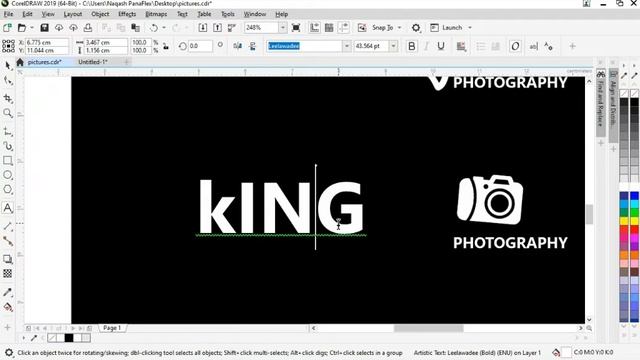Open the Effects menu

[x=127, y=14]
